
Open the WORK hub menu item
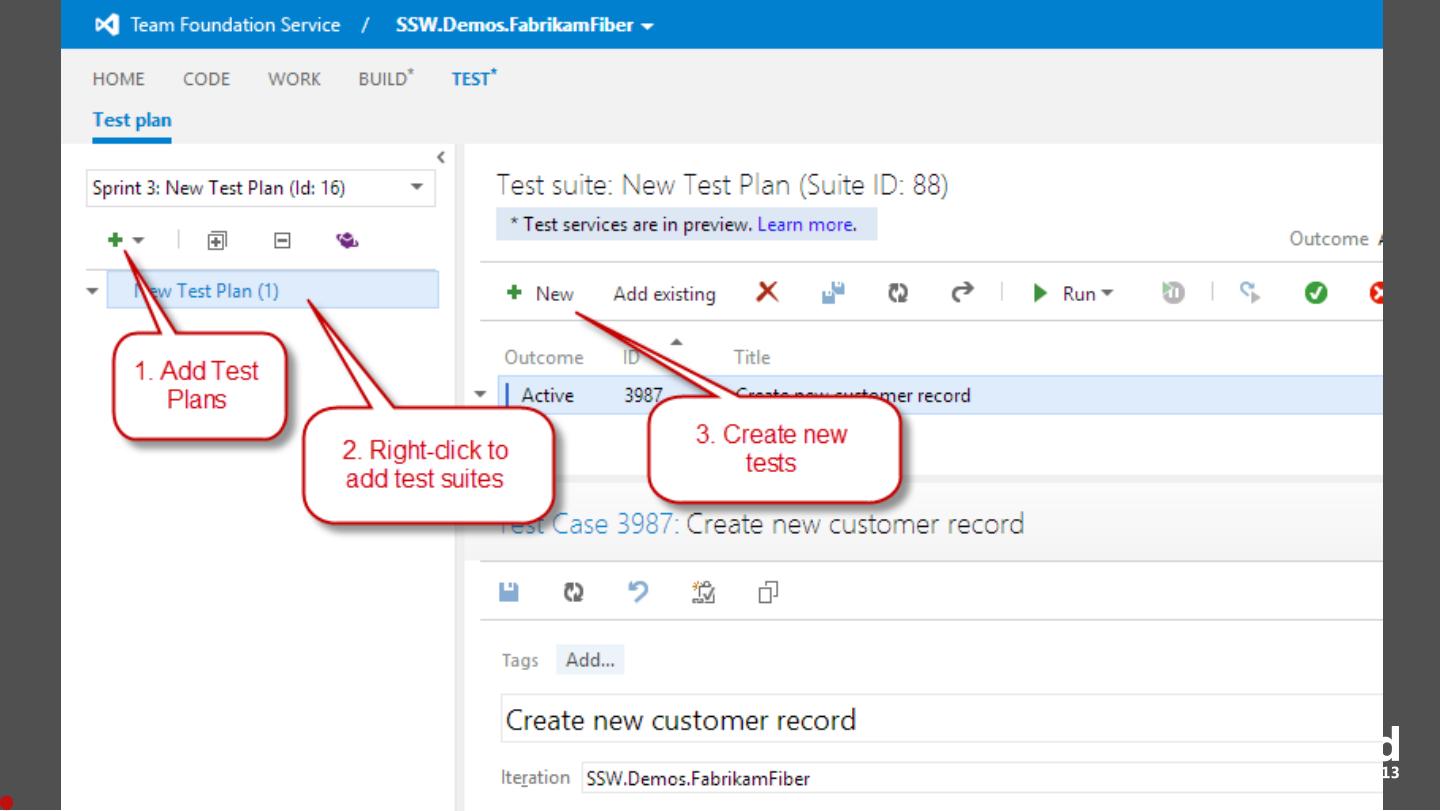pos(294,79)
